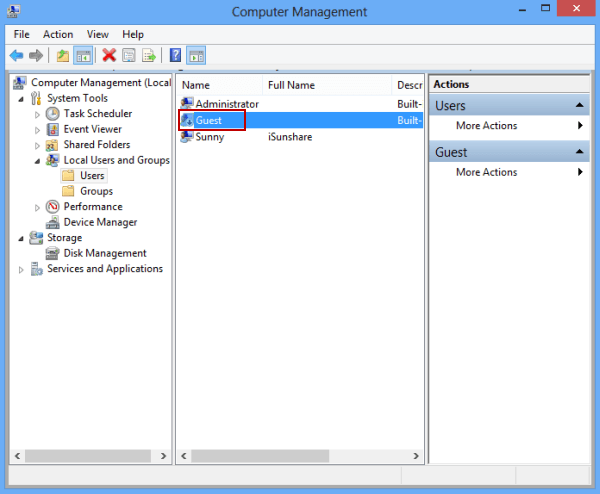The image size is (600, 494).
Task: Click the red Delete X toolbar icon
Action: pyautogui.click(x=109, y=56)
